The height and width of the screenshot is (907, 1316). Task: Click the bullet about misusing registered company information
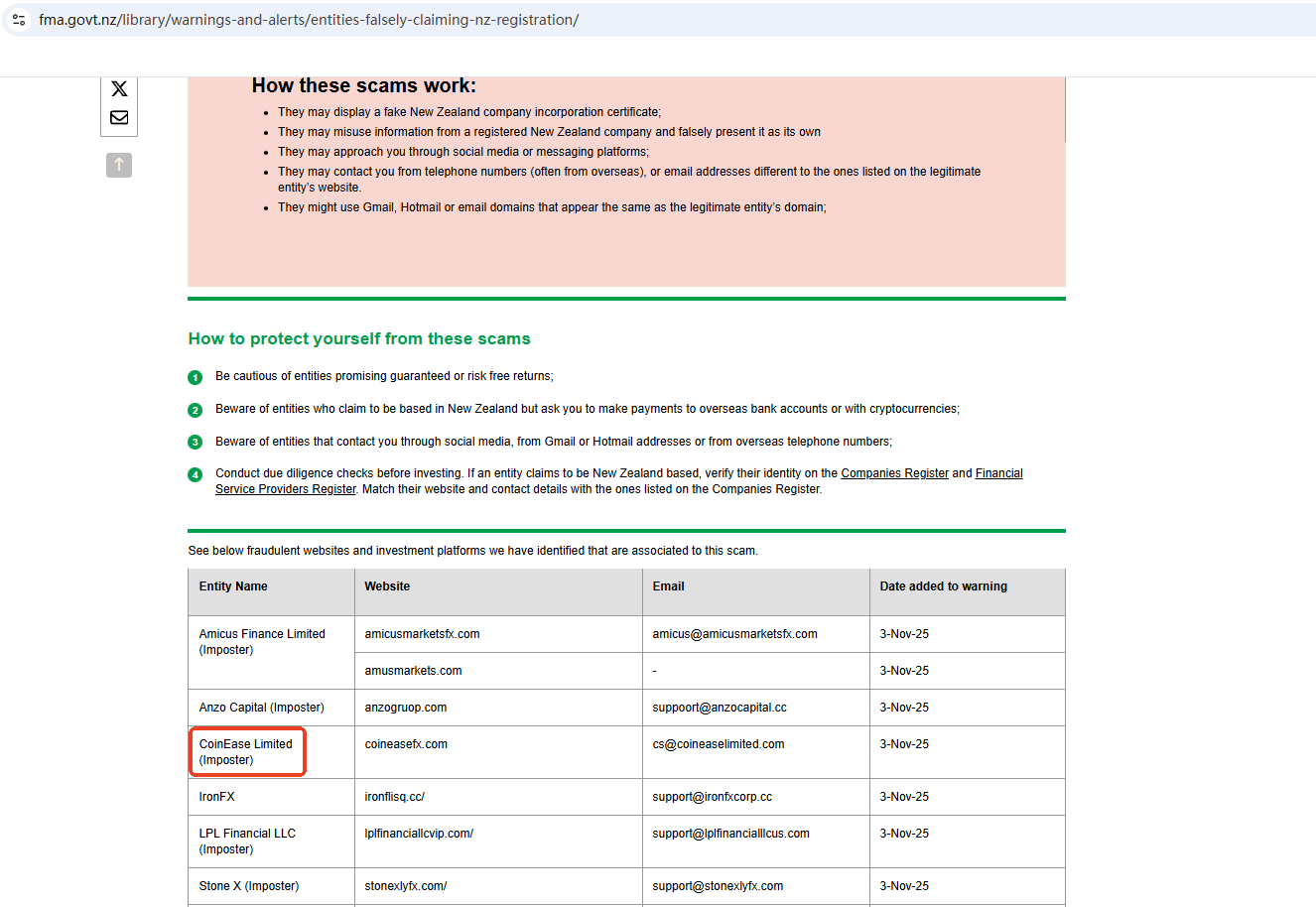tap(549, 132)
